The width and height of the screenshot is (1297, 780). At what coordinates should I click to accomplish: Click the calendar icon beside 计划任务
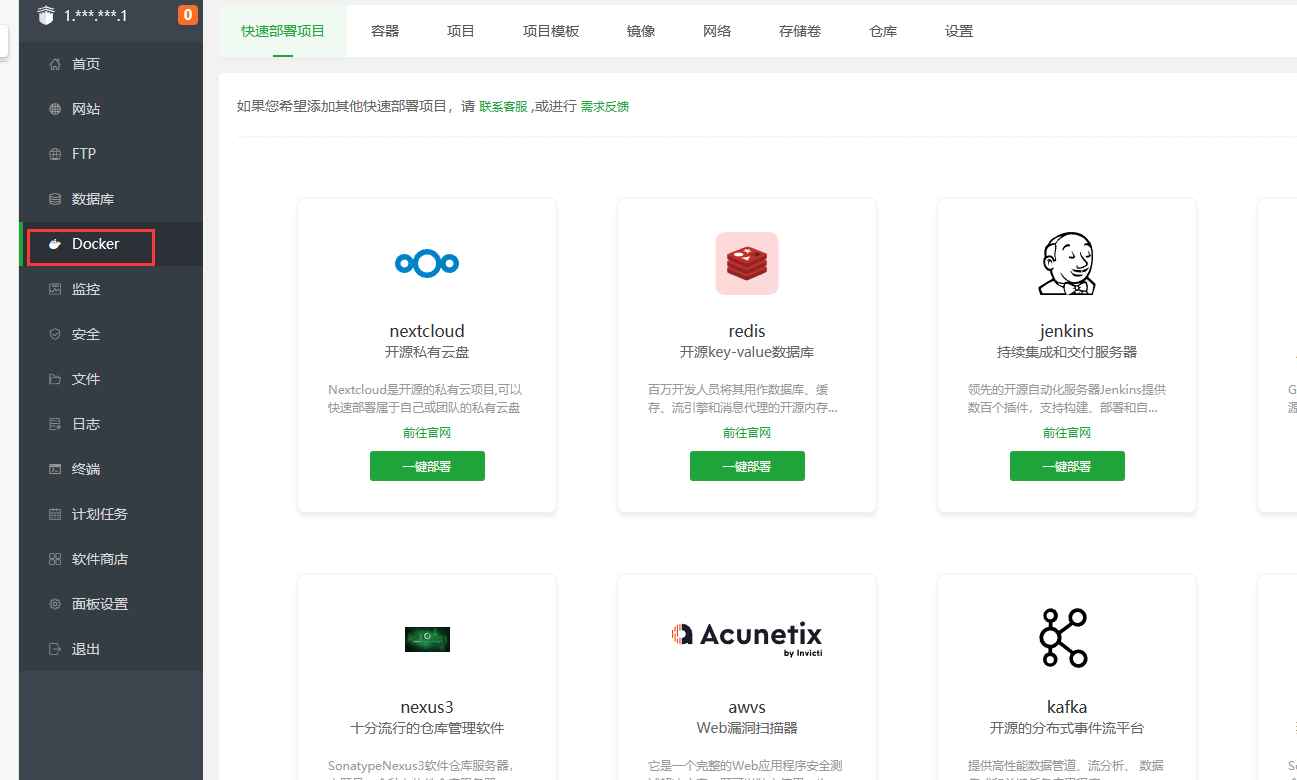point(55,514)
